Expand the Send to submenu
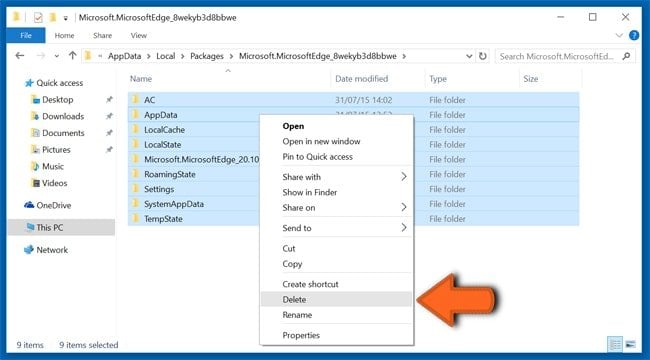650x360 pixels. tap(337, 228)
